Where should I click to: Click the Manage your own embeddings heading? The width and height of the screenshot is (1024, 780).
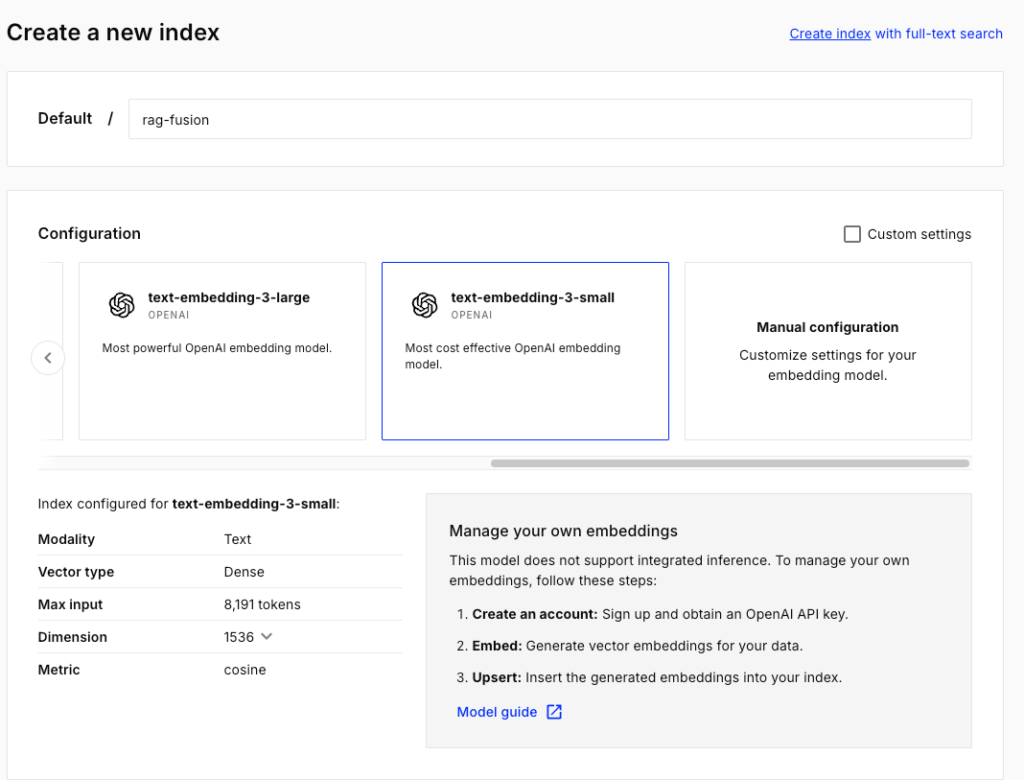563,530
